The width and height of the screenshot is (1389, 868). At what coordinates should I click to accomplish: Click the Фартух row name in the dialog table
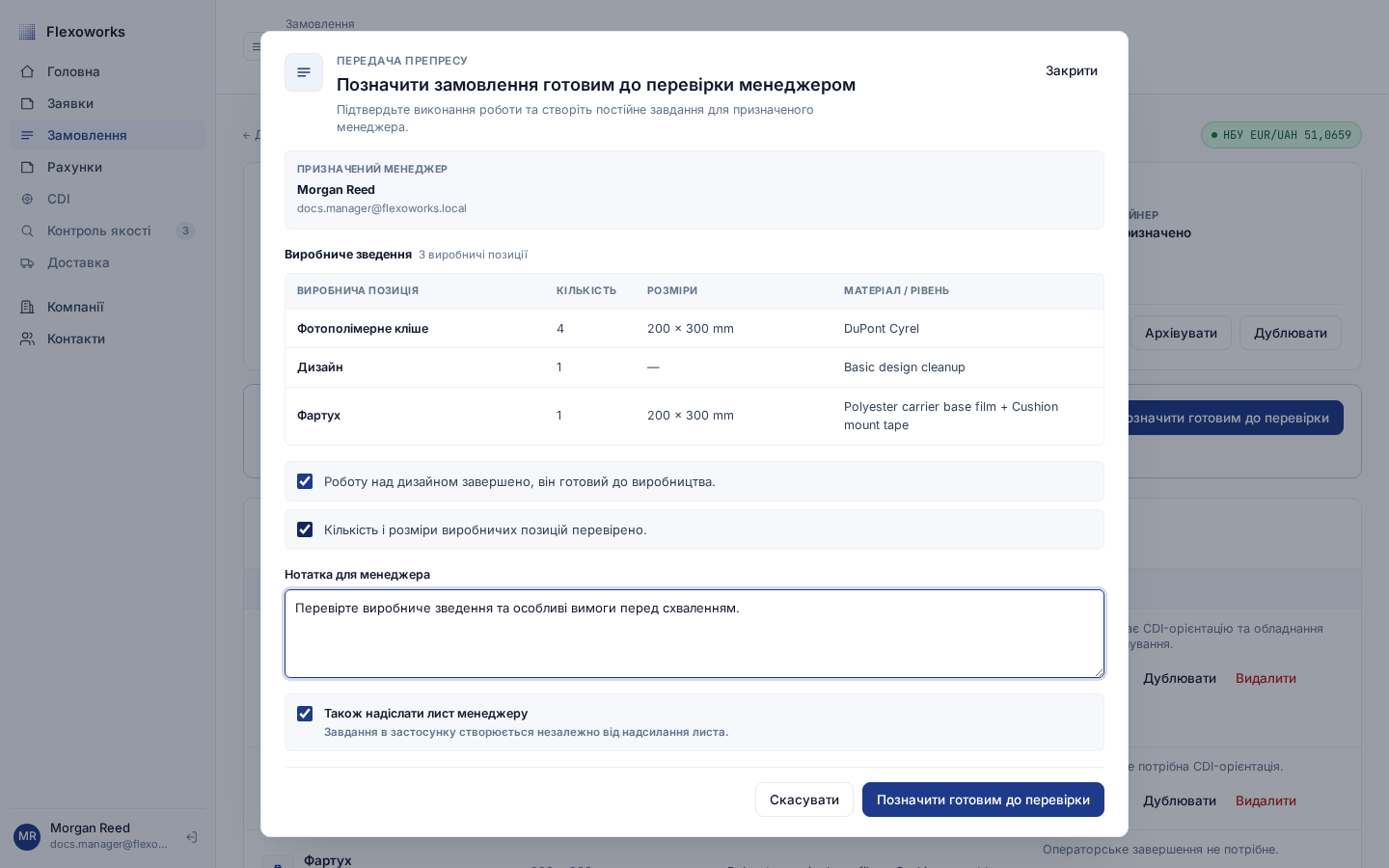[318, 416]
